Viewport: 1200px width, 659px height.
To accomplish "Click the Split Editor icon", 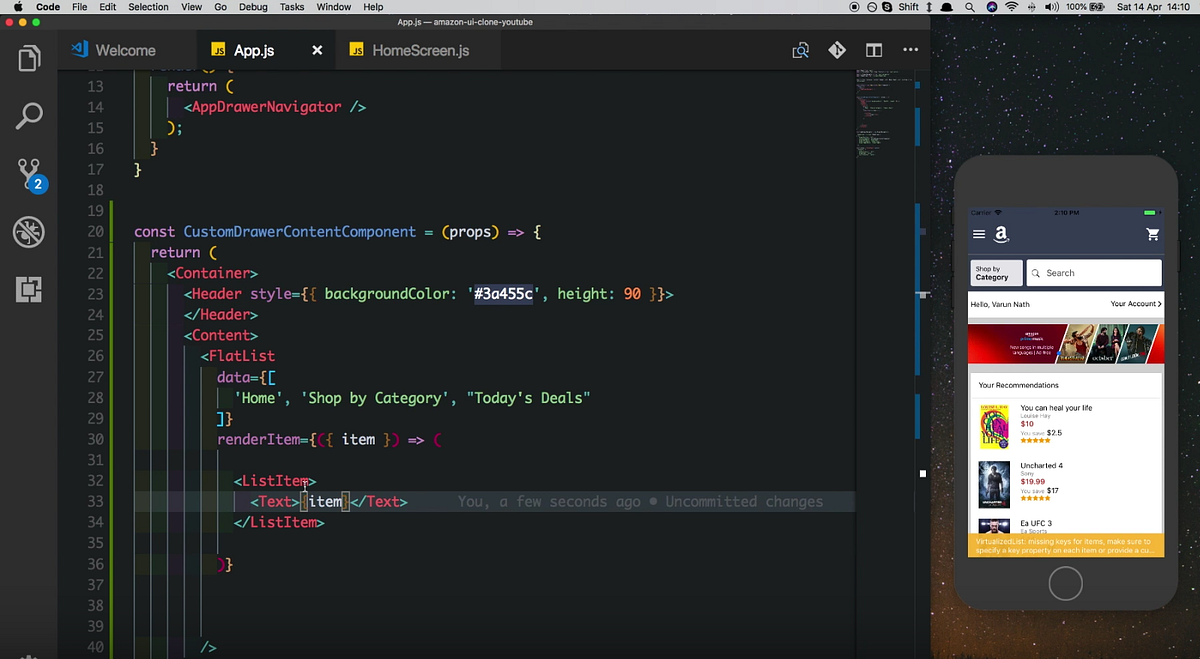I will [x=873, y=49].
